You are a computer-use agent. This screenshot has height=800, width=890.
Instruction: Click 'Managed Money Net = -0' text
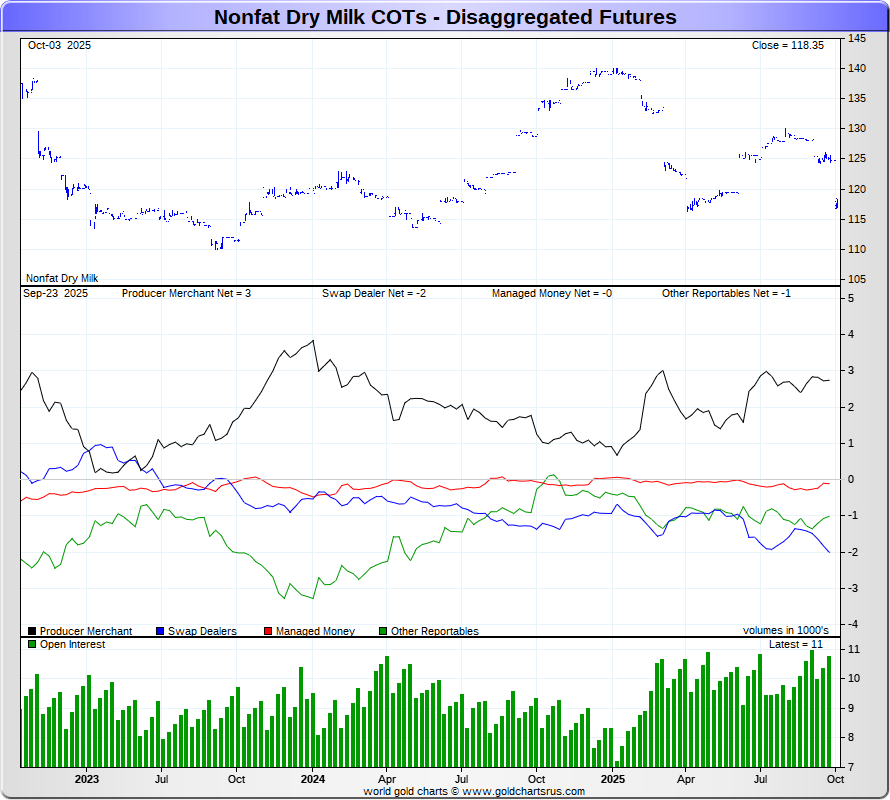click(x=552, y=293)
